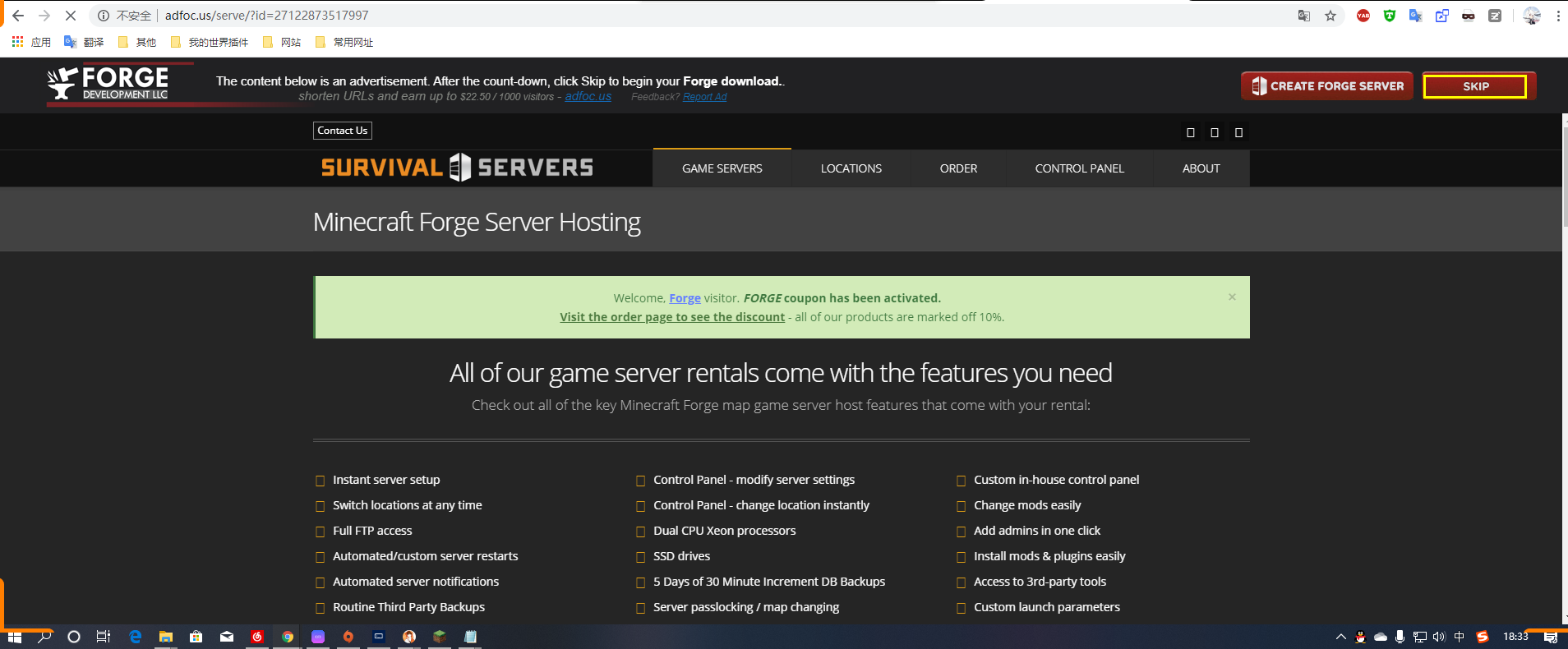Click the Survival Servers logo

tap(457, 168)
